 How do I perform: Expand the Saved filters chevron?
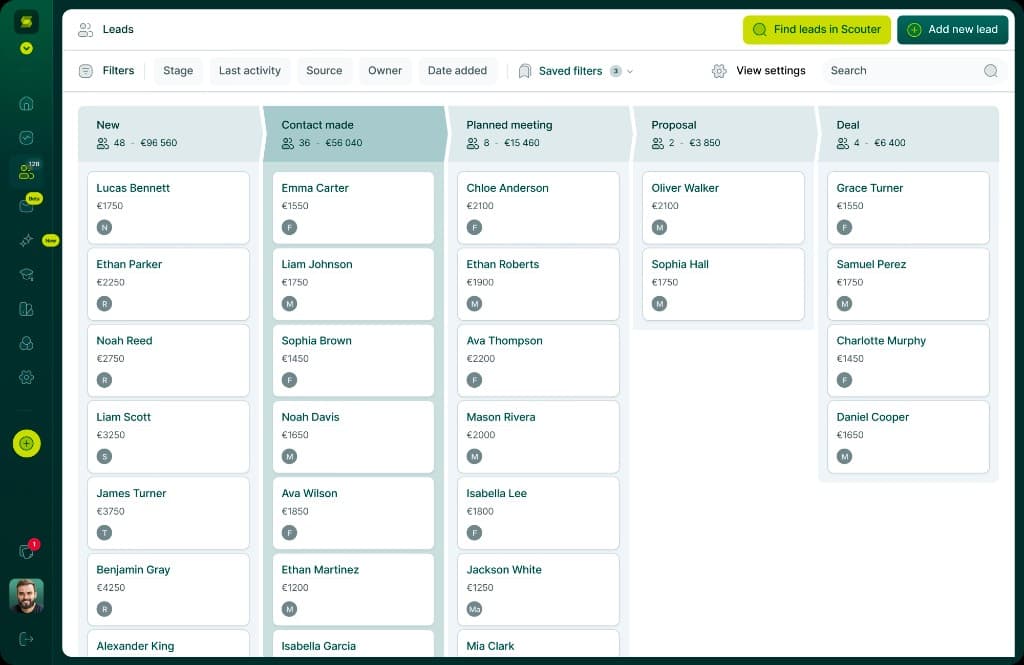pos(630,71)
